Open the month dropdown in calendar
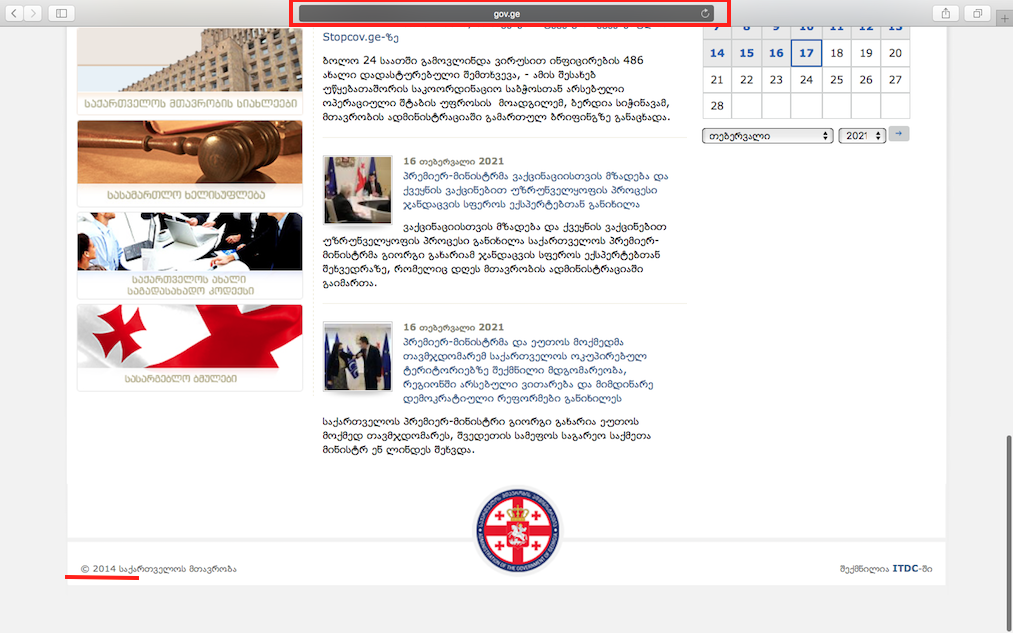Image resolution: width=1013 pixels, height=633 pixels. (x=767, y=135)
